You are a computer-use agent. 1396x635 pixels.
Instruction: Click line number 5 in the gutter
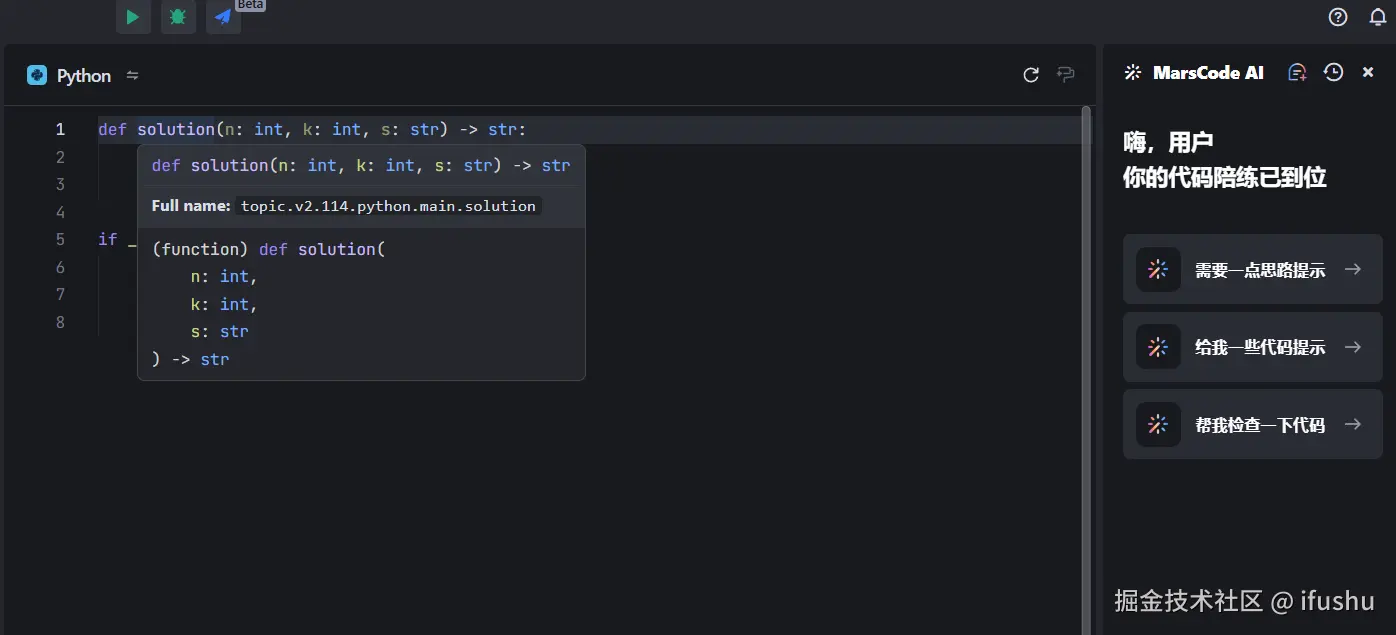pyautogui.click(x=60, y=239)
